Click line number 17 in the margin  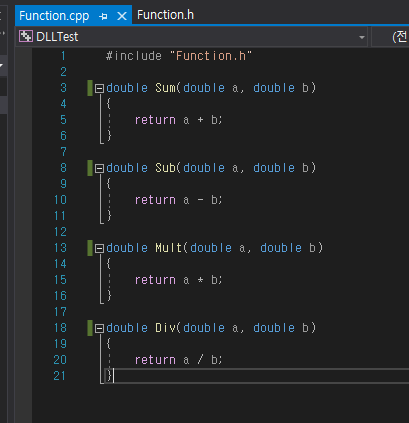point(60,312)
